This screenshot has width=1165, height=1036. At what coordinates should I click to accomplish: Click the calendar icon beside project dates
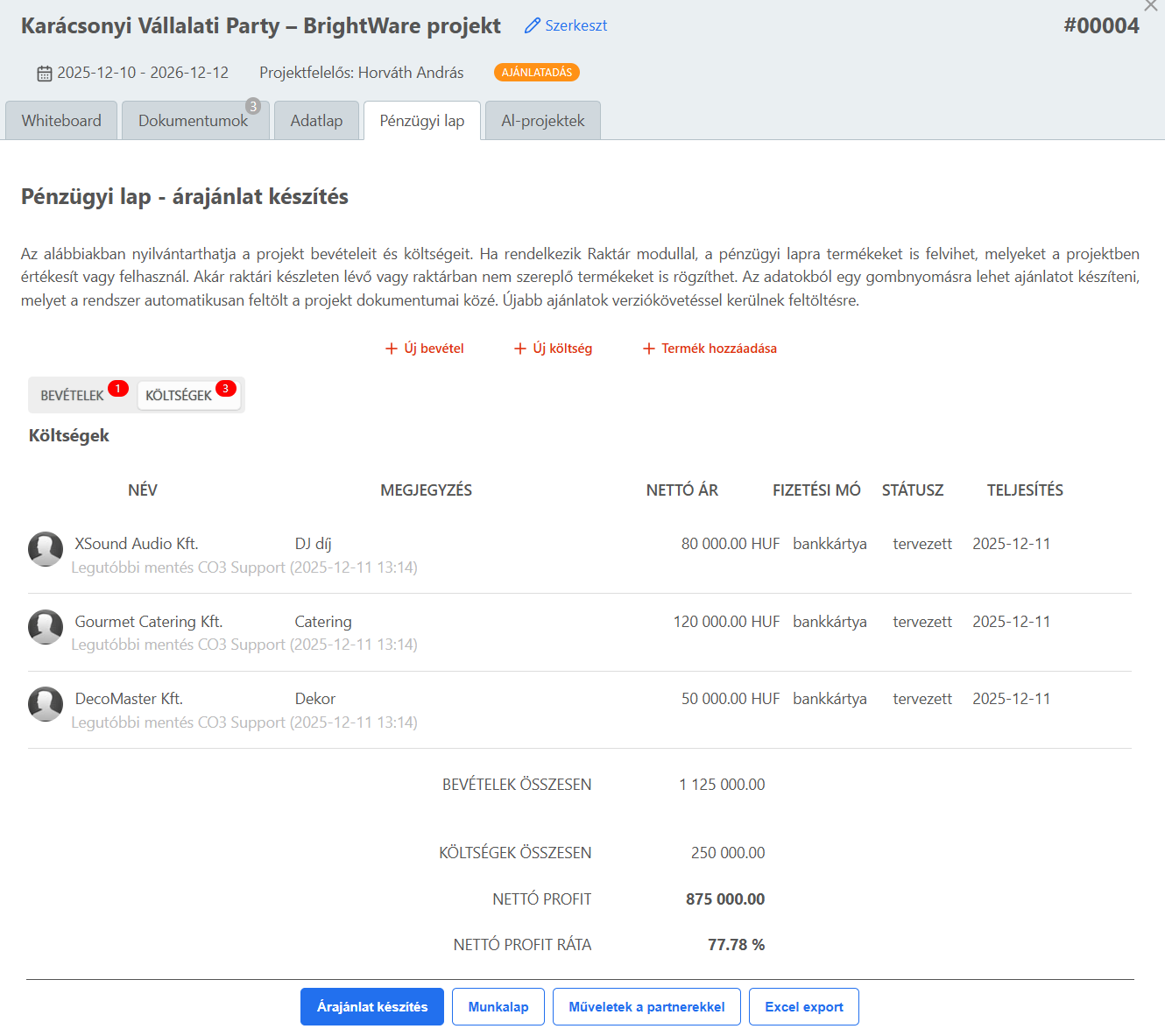(x=45, y=74)
